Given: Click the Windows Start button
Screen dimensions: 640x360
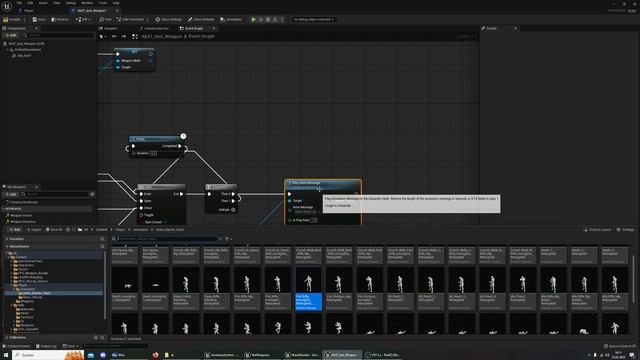Looking at the screenshot, I should coord(6,355).
